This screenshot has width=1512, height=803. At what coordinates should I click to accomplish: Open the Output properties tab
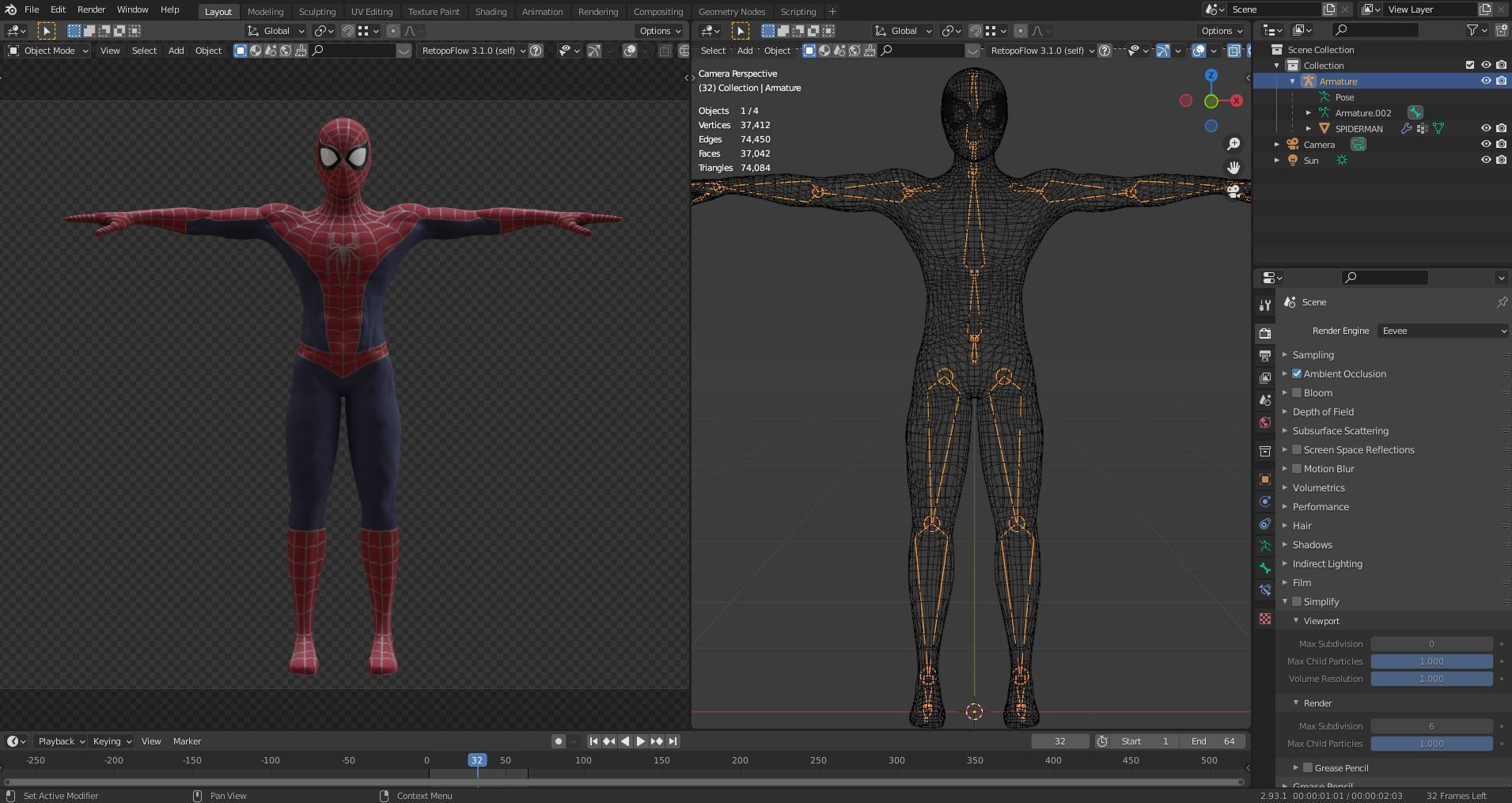coord(1265,355)
